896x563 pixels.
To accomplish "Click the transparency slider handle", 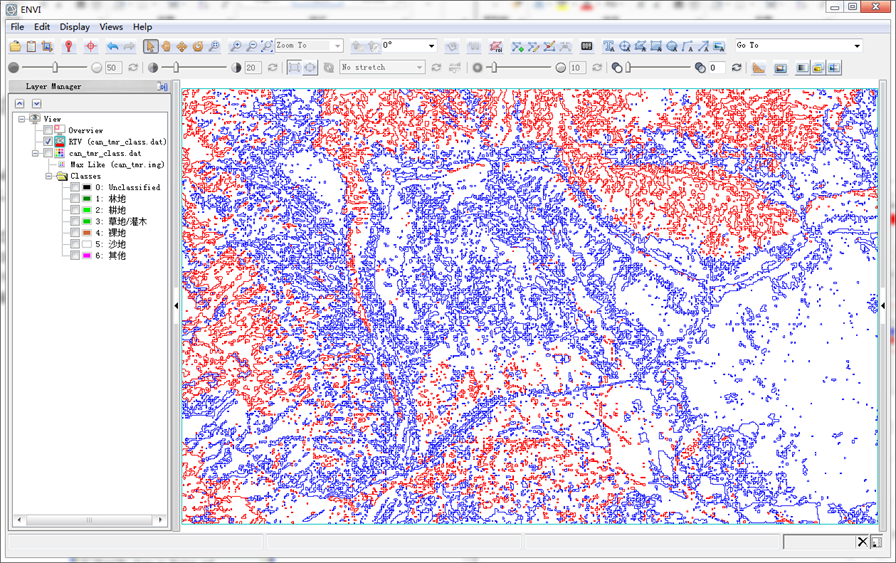I will (628, 67).
